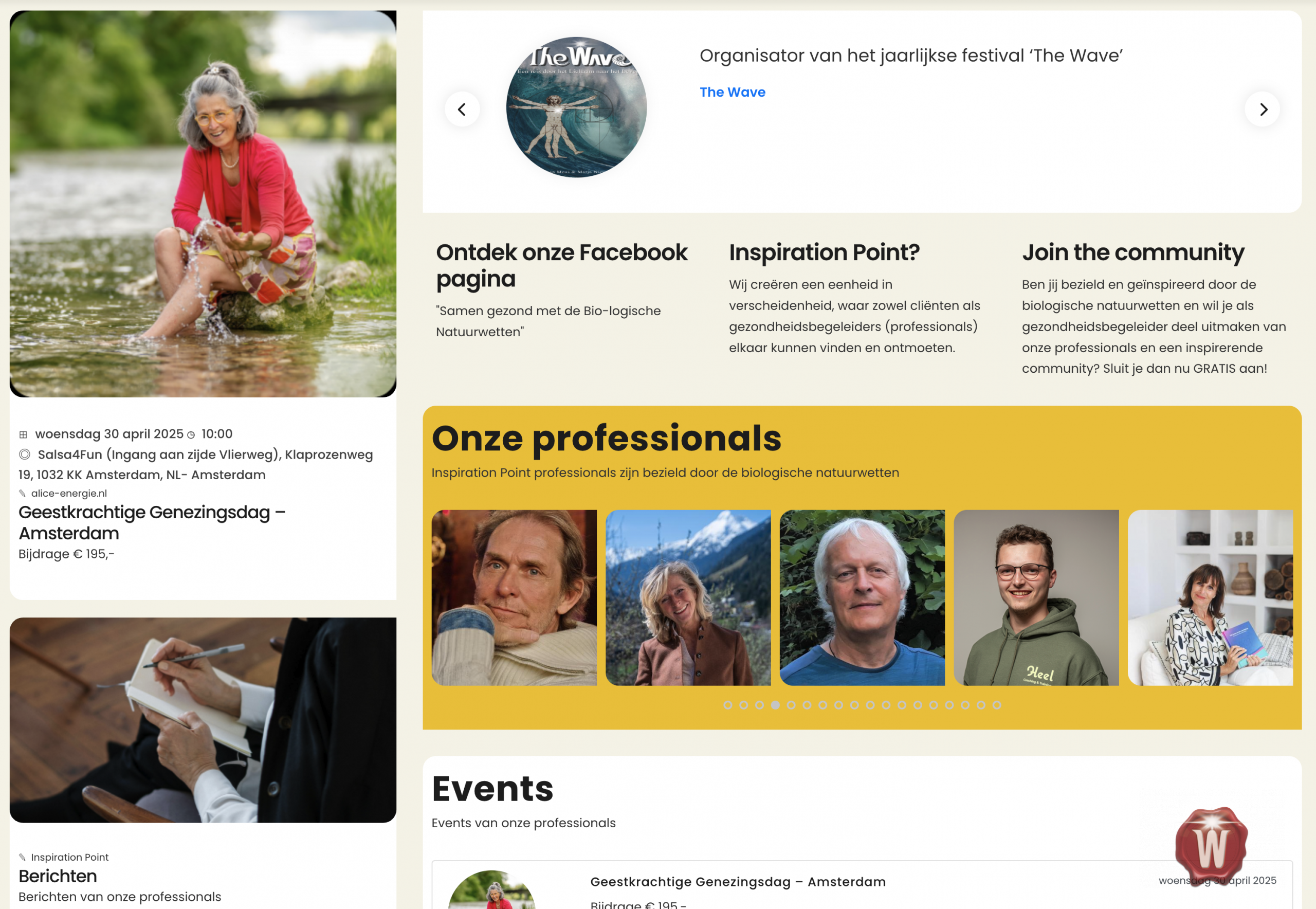Click the circular The Wave festival logo
Viewport: 1316px width, 909px height.
click(576, 107)
